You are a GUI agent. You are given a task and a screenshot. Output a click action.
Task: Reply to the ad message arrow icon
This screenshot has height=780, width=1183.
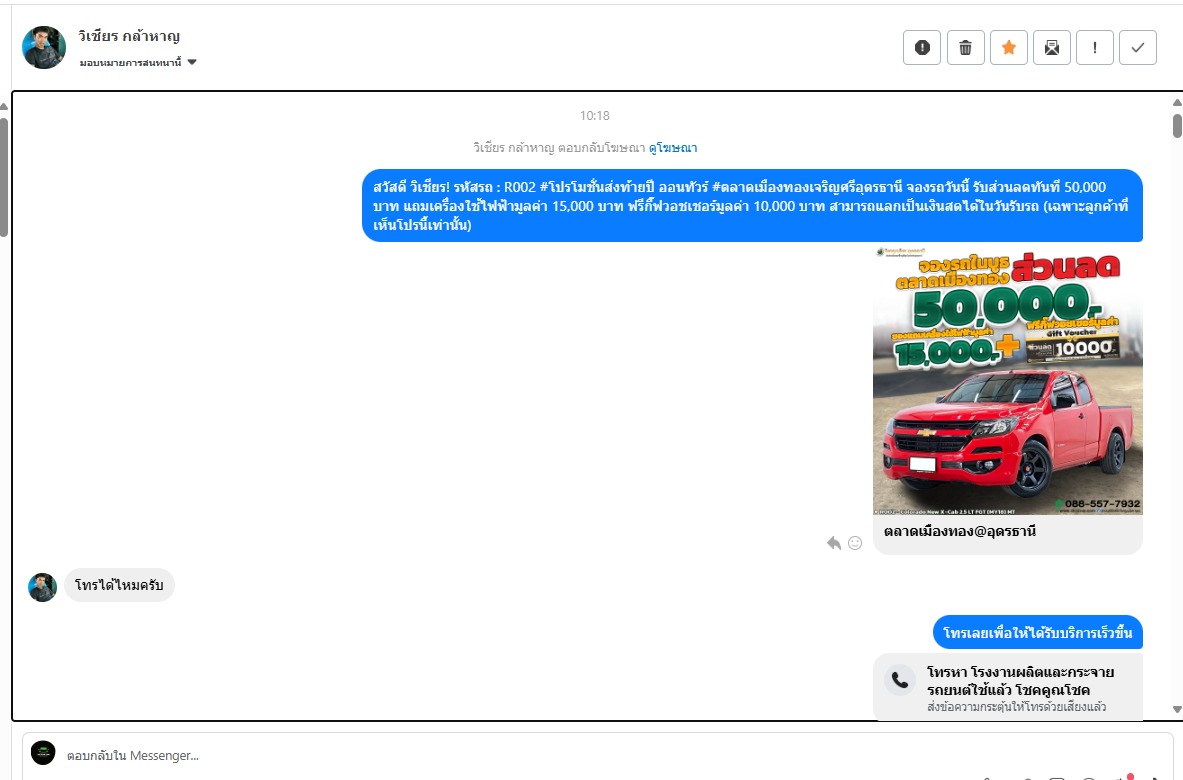coord(834,543)
